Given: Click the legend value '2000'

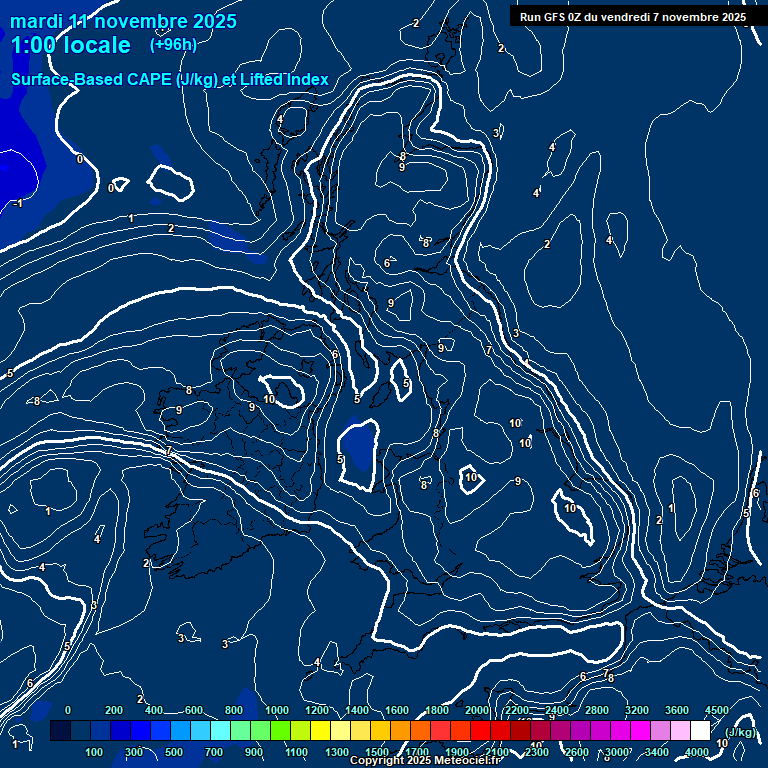Looking at the screenshot, I should [x=477, y=710].
